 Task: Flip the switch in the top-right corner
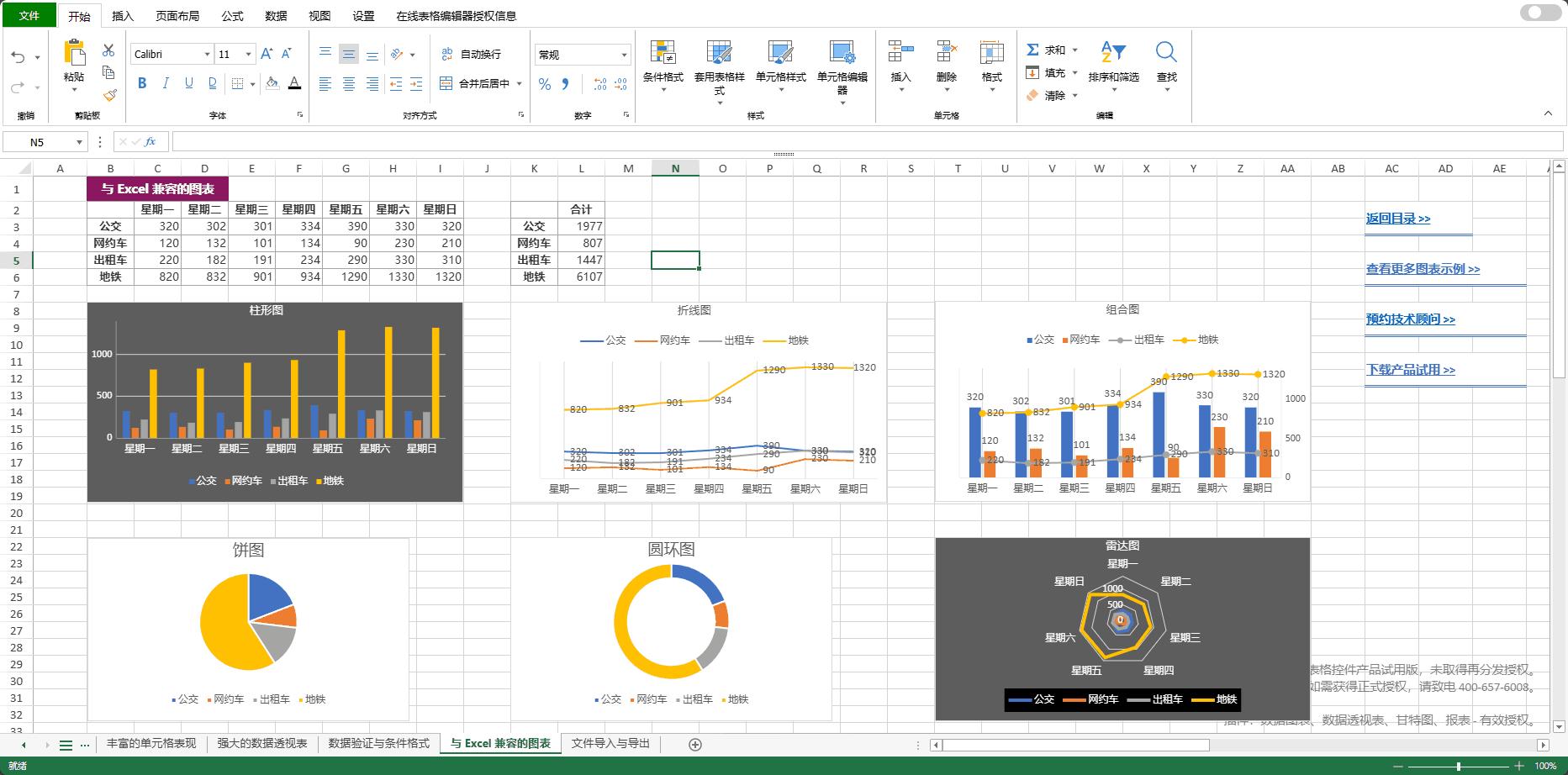tap(1539, 13)
